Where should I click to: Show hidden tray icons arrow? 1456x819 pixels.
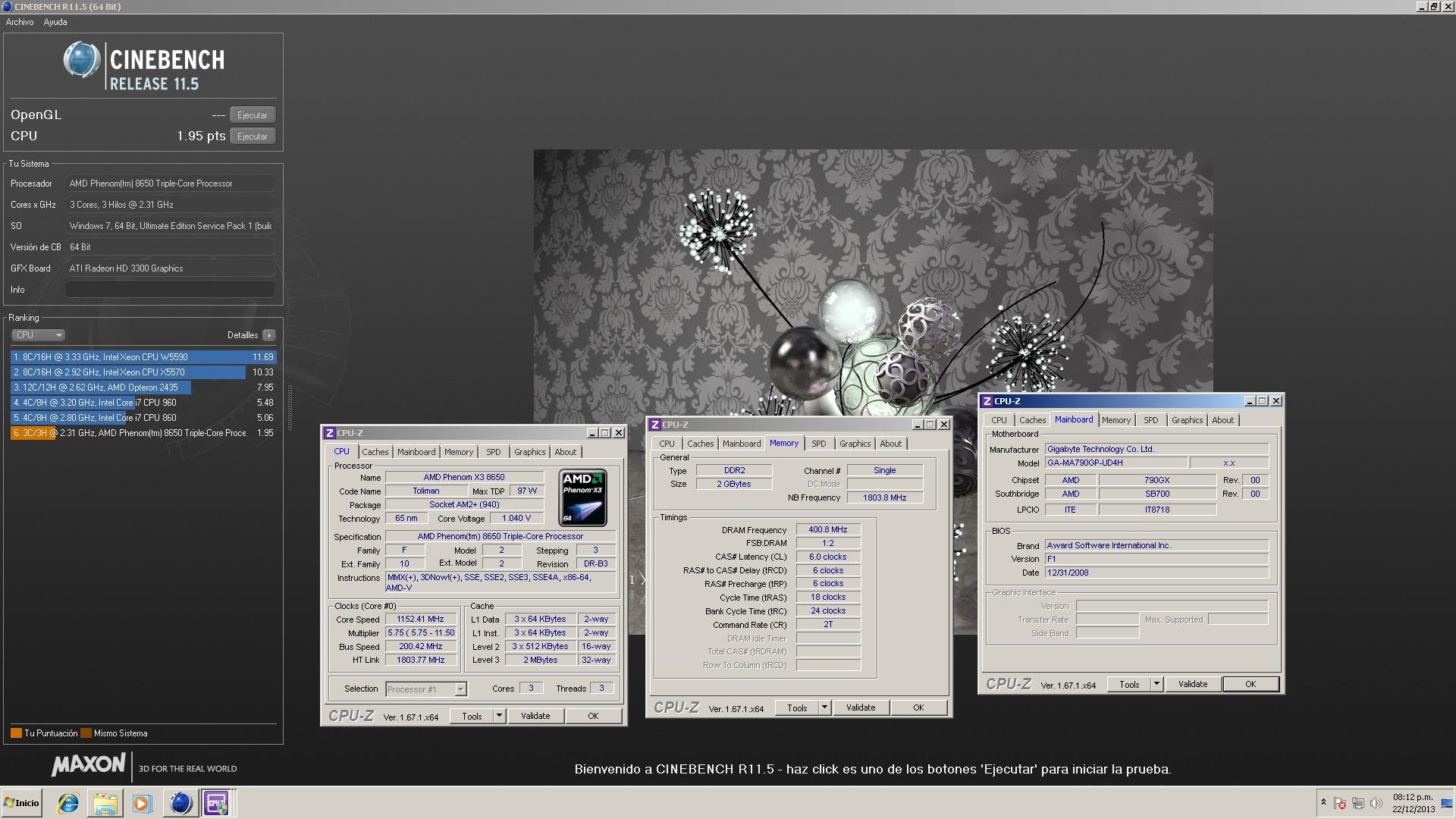[x=1323, y=802]
